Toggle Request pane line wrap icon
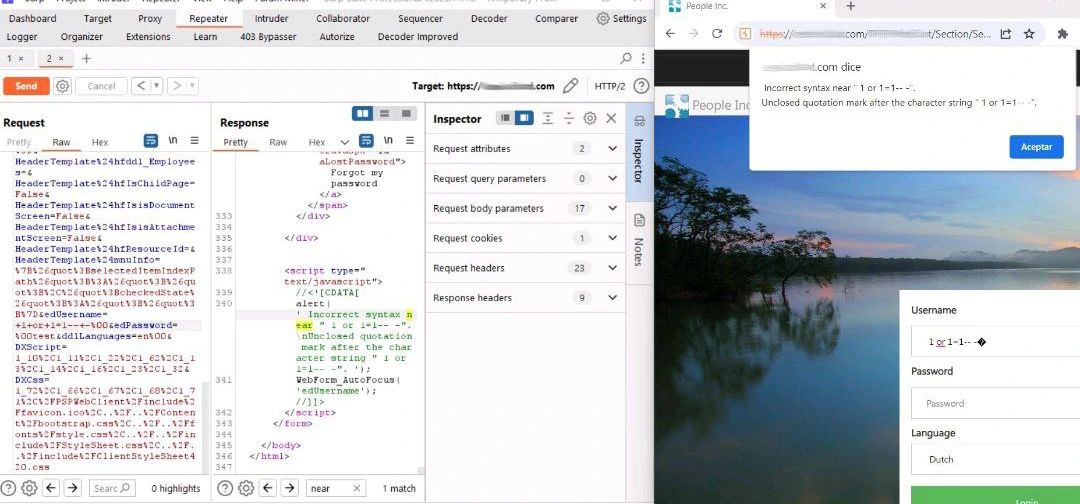This screenshot has width=1080, height=504. coord(151,140)
